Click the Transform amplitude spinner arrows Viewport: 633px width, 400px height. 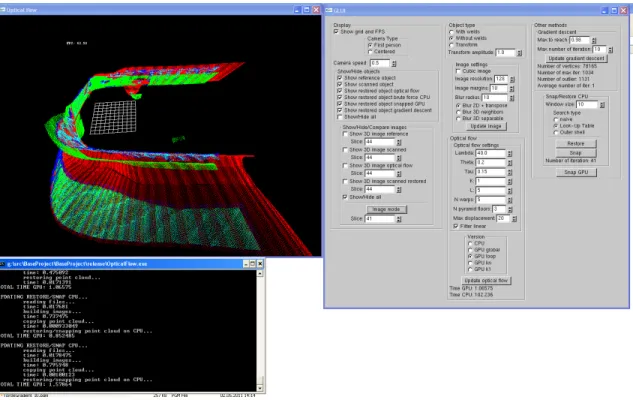pos(520,53)
